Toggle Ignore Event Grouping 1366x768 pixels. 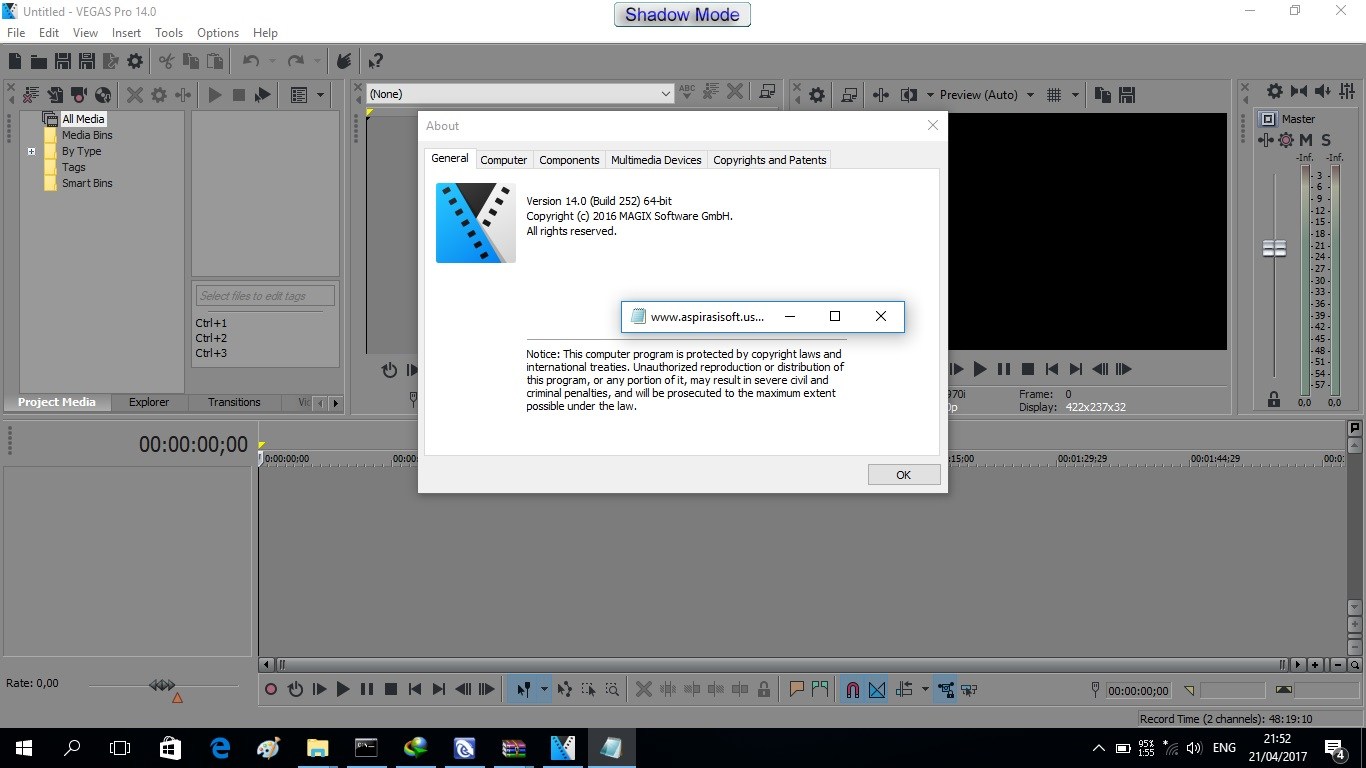point(969,689)
